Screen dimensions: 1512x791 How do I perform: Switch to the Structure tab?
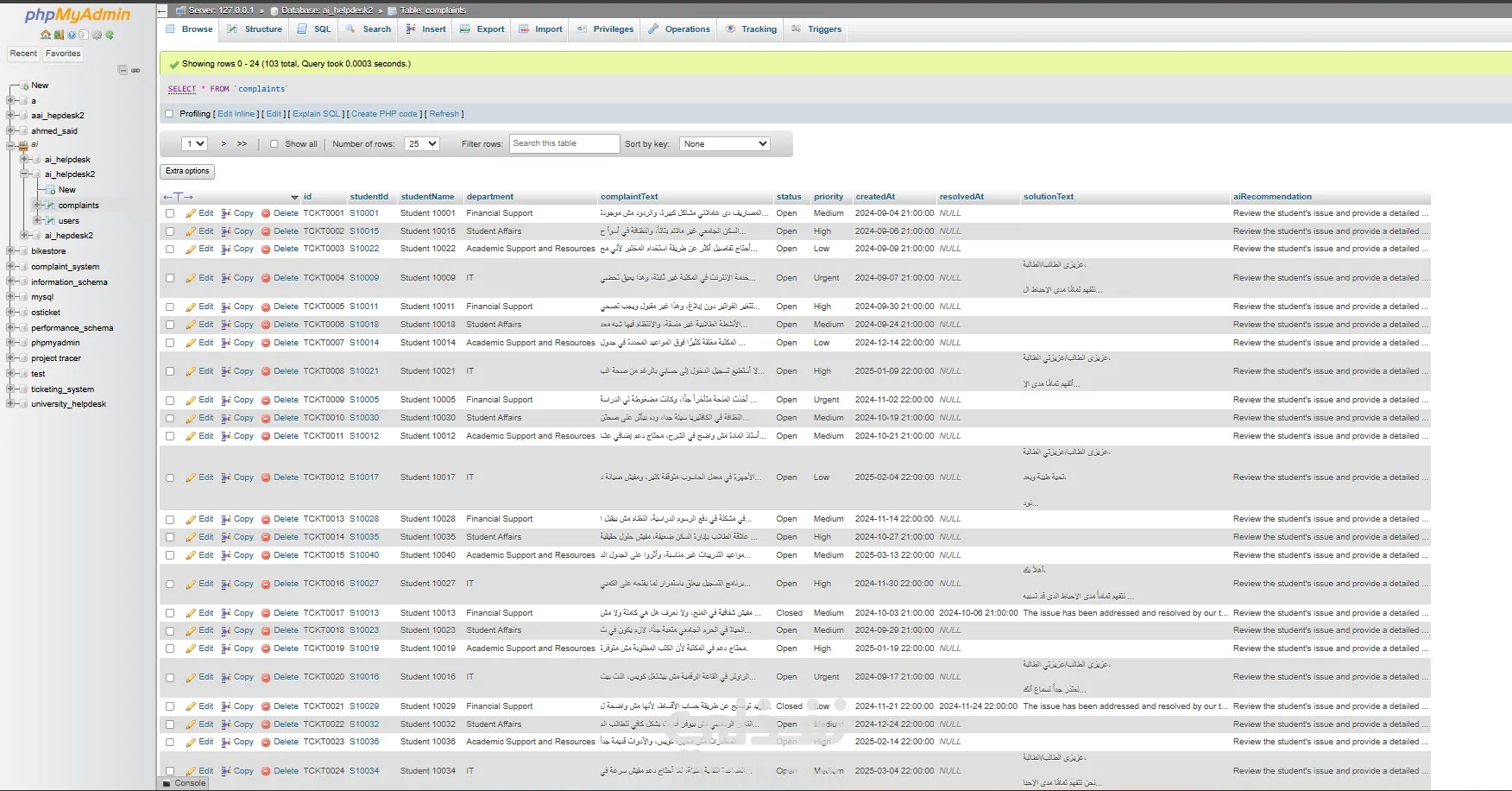point(254,28)
